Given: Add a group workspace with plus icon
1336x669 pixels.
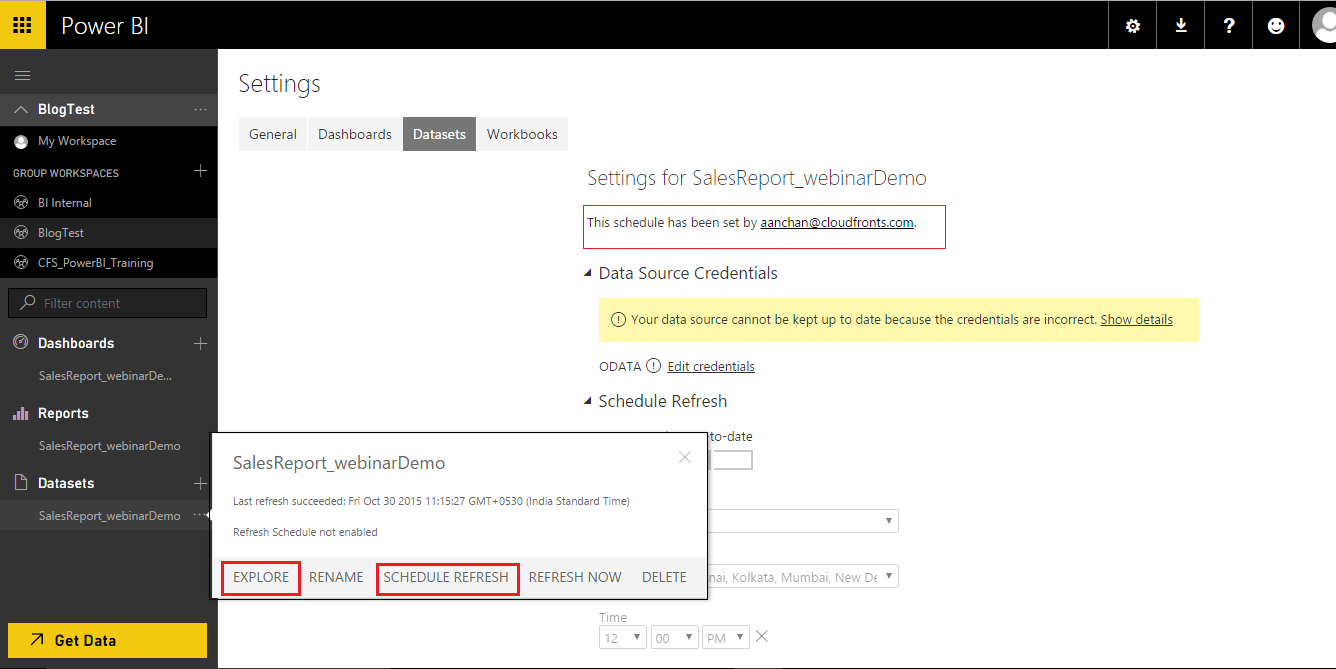Looking at the screenshot, I should pos(200,171).
